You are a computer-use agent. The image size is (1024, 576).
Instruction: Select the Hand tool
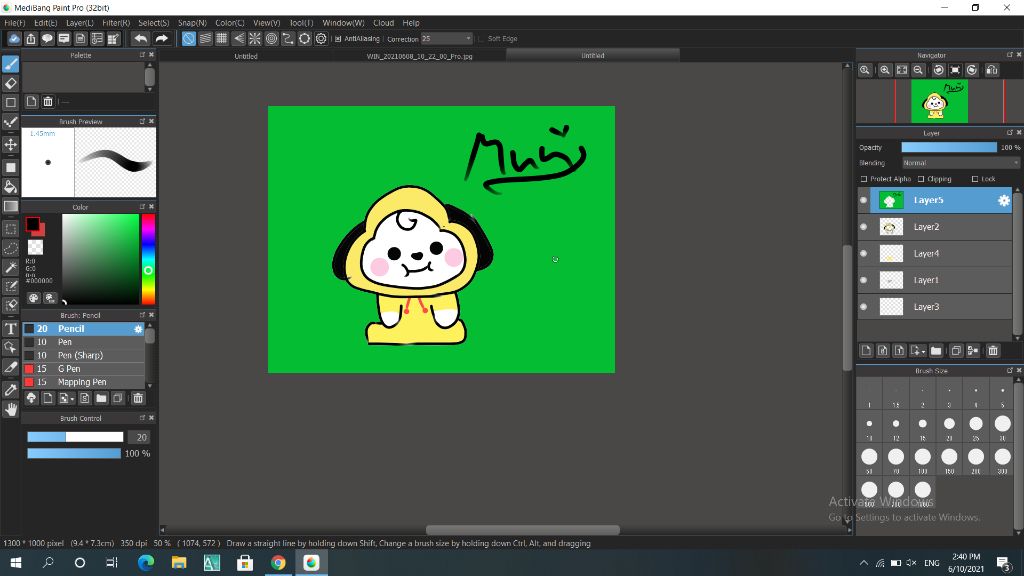pos(10,409)
